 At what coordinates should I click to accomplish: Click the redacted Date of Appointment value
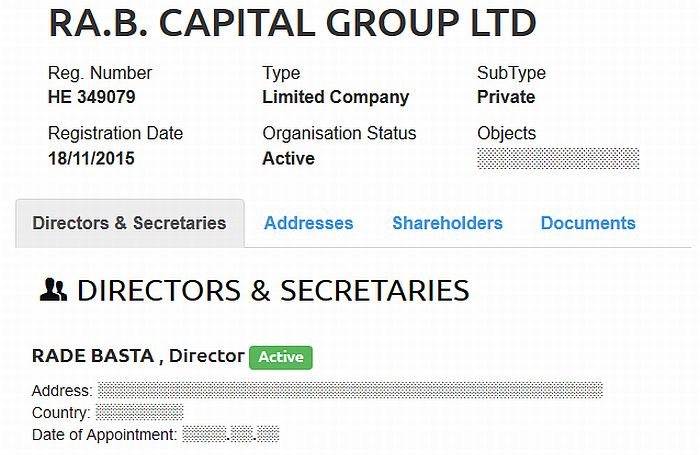(231, 434)
